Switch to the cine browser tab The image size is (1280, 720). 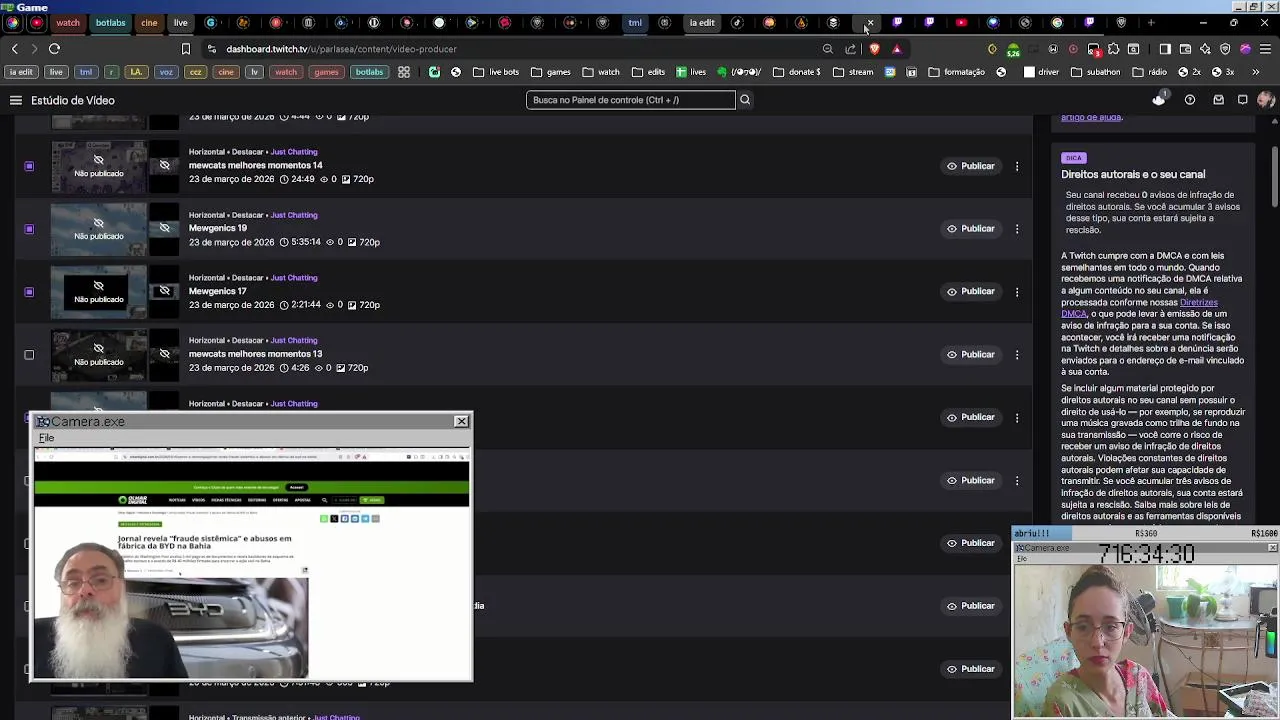(x=149, y=23)
